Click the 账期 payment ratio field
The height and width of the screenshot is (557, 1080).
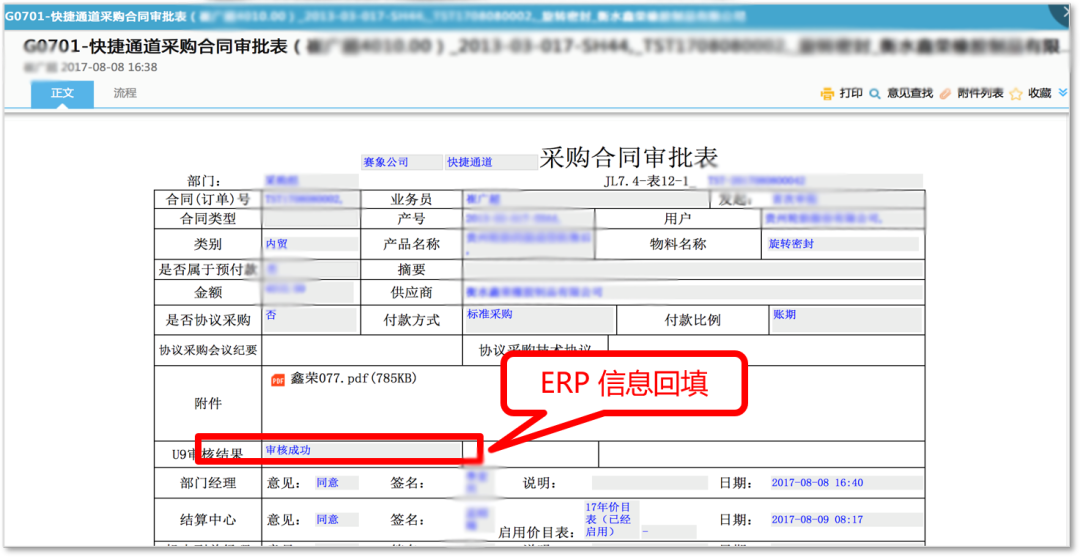[847, 319]
